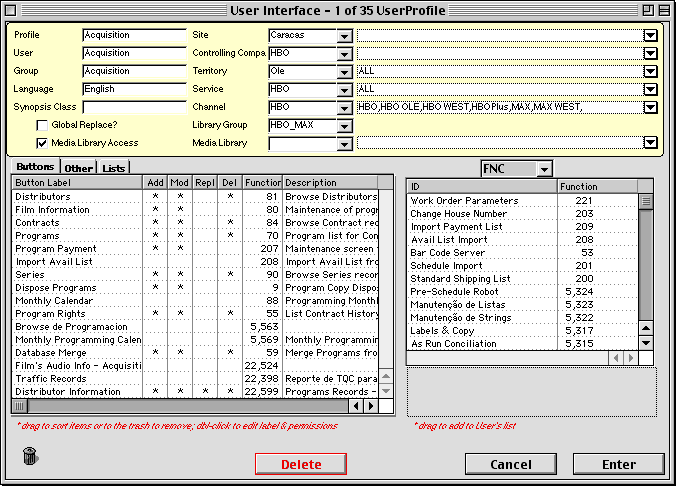Screen dimensions: 676x486
Task: Select the Program Payment row
Action: coord(196,249)
